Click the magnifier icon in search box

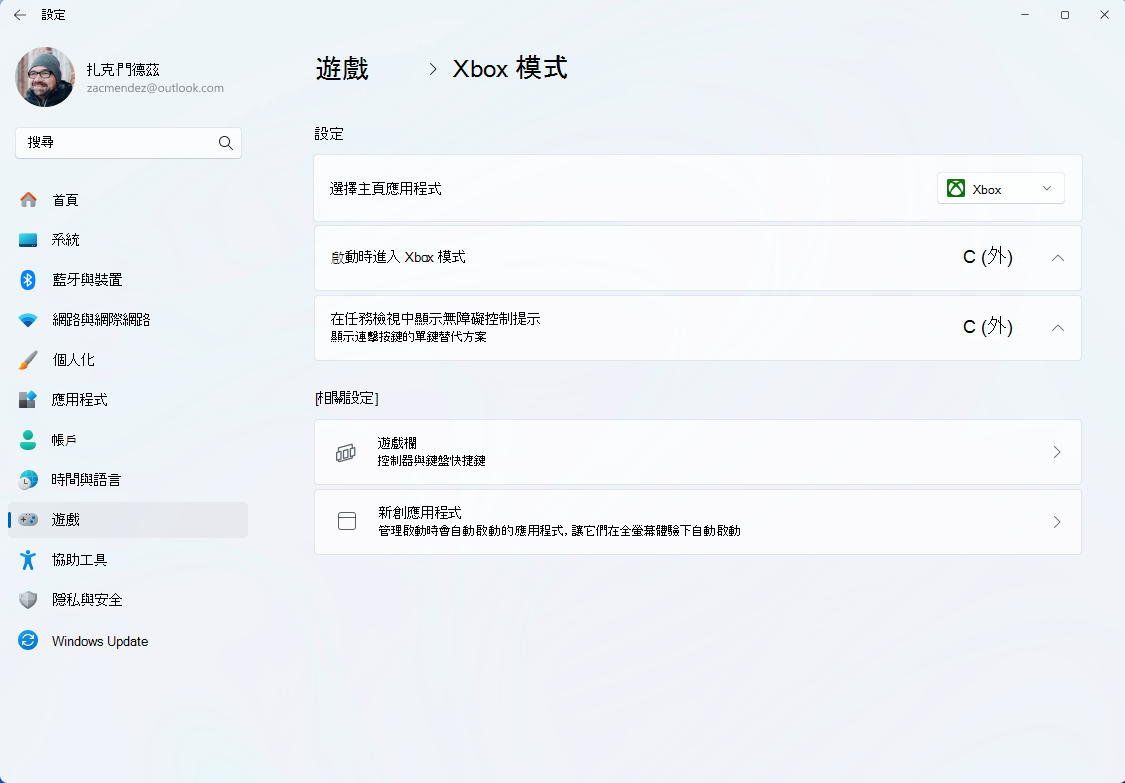(225, 143)
